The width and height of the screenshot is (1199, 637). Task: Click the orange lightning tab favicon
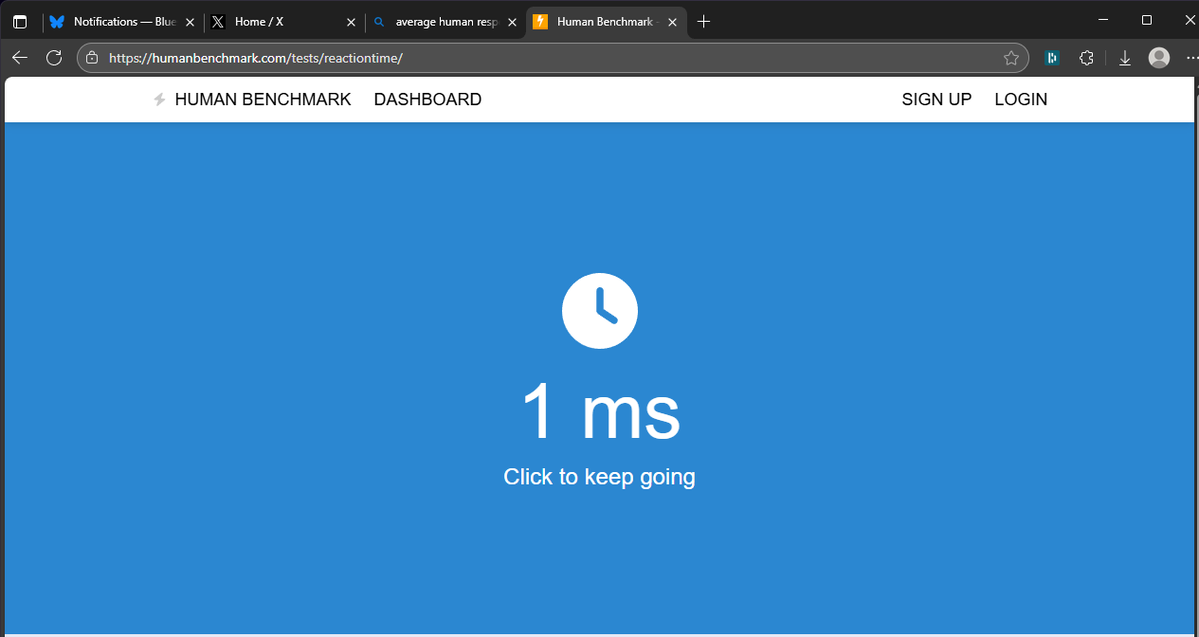(x=541, y=21)
